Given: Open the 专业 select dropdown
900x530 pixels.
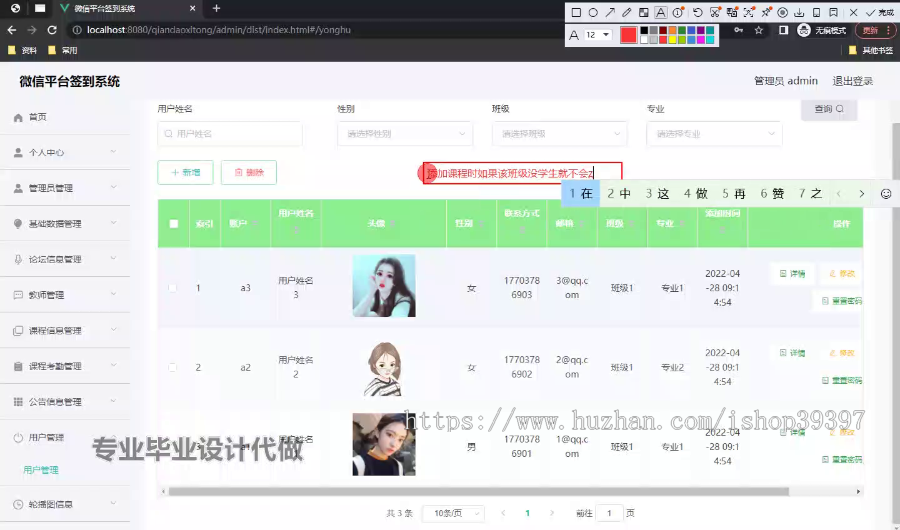Looking at the screenshot, I should 714,134.
